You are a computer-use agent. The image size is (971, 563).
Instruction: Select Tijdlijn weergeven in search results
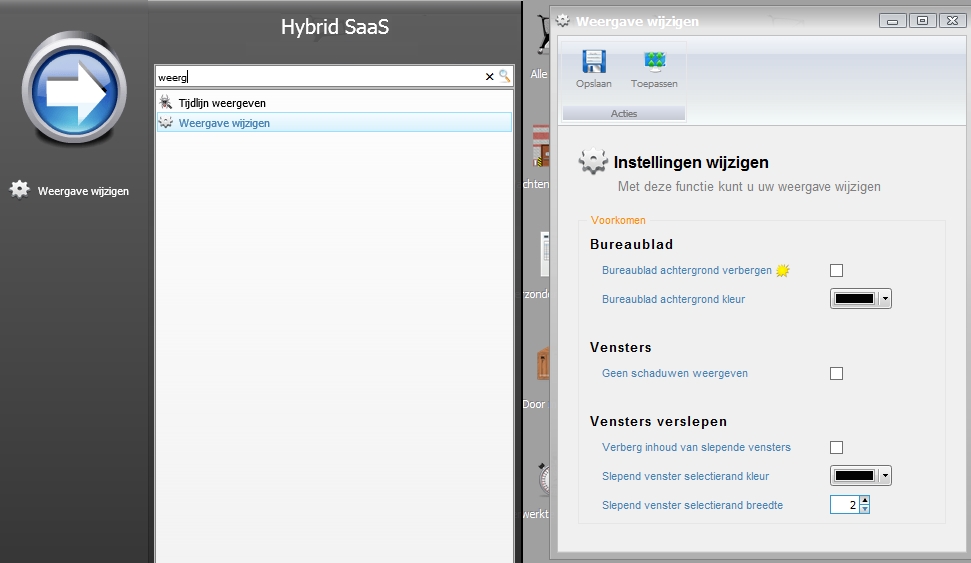(222, 103)
